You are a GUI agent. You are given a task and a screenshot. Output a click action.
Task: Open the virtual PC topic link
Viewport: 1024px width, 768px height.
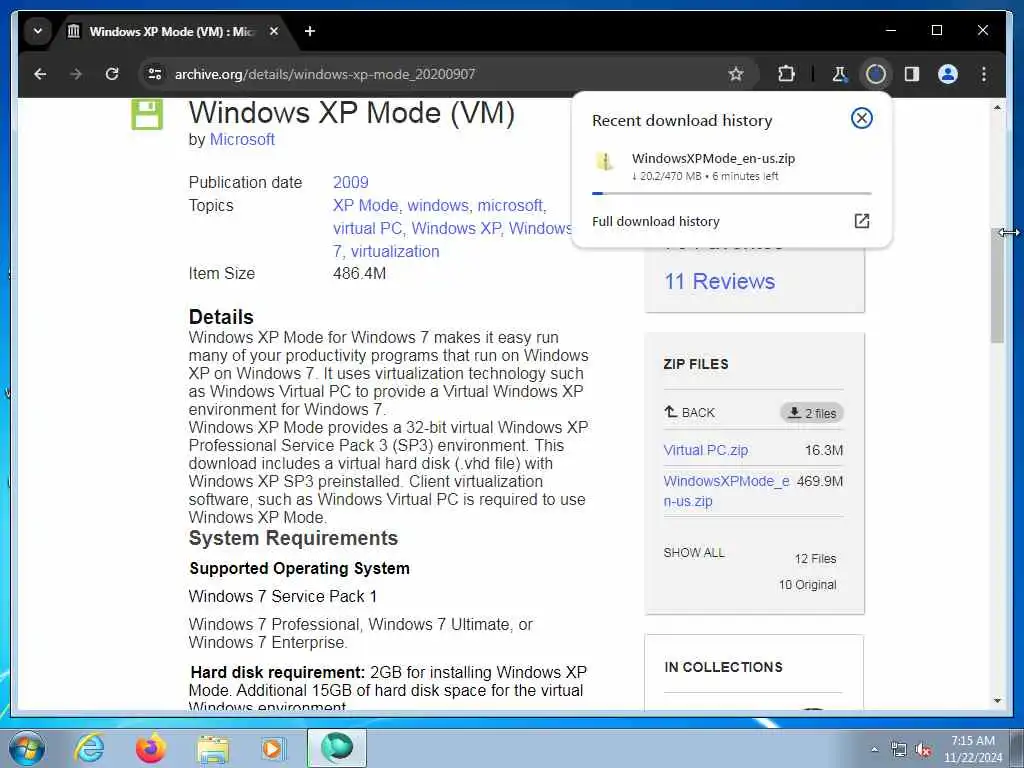[367, 229]
